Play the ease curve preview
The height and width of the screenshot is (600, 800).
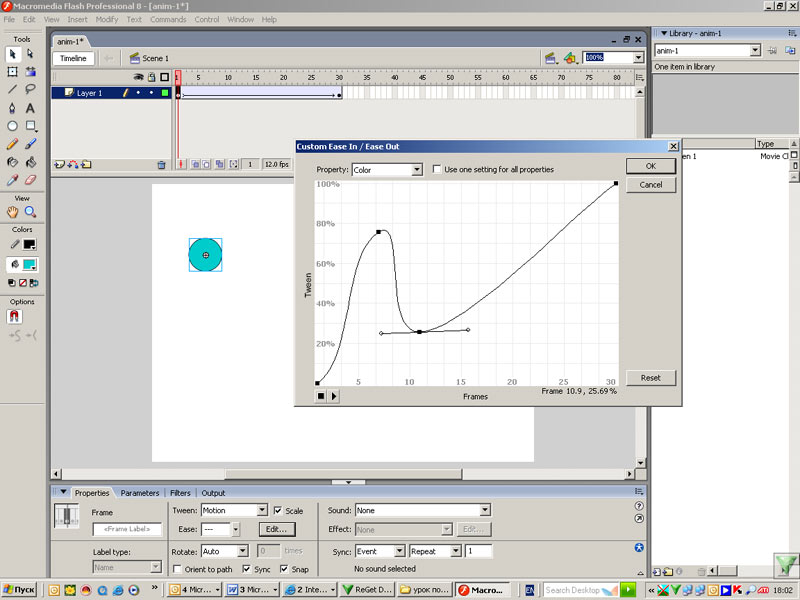(x=334, y=396)
